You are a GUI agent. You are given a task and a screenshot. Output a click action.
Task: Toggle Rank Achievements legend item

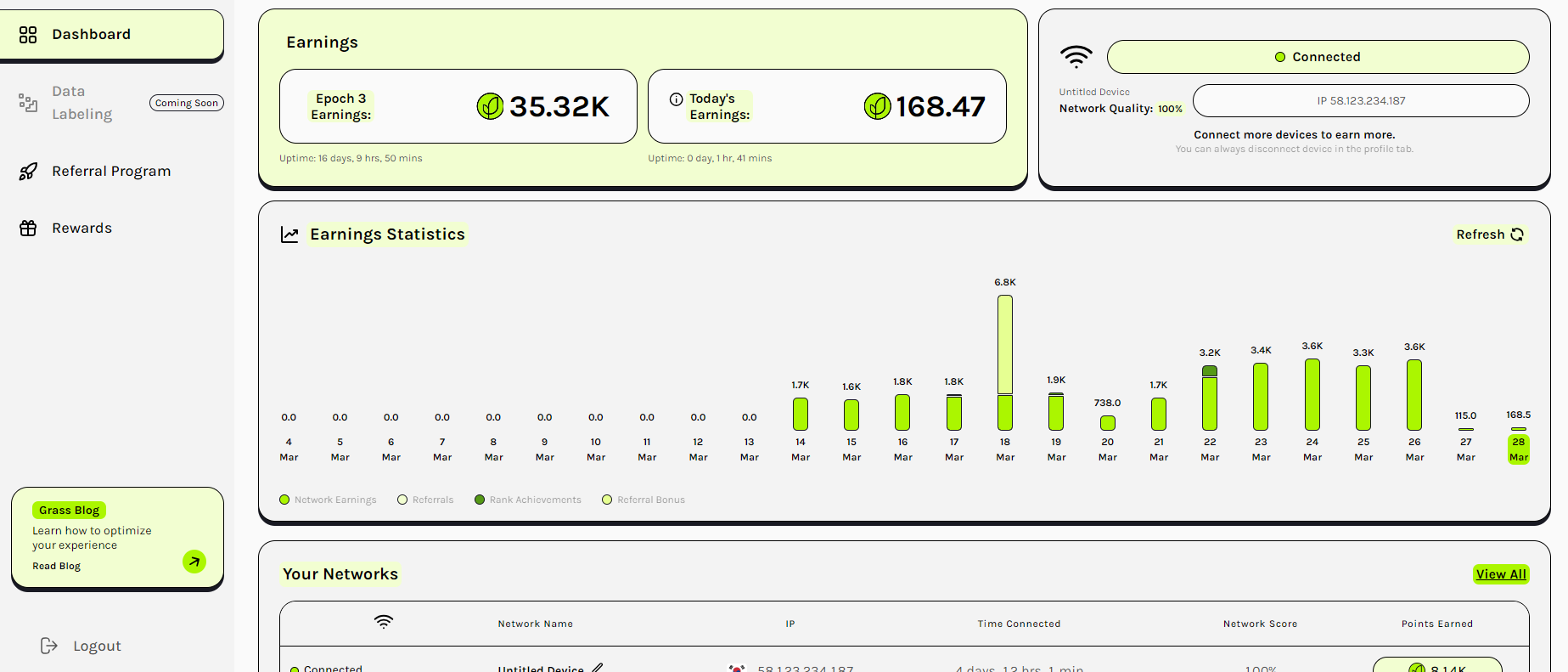point(528,500)
